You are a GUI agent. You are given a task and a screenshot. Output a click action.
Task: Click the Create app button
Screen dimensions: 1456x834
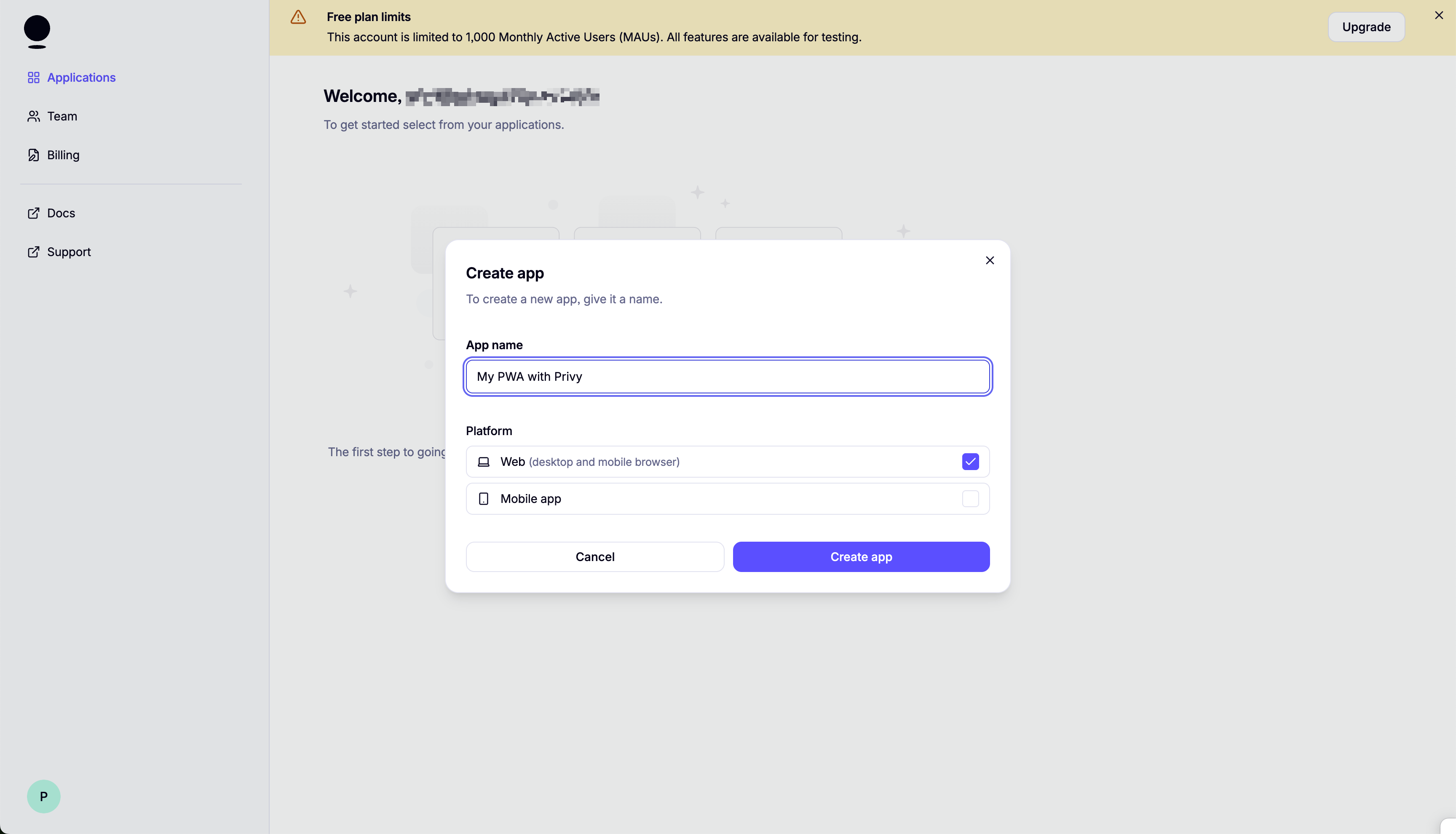pyautogui.click(x=862, y=556)
